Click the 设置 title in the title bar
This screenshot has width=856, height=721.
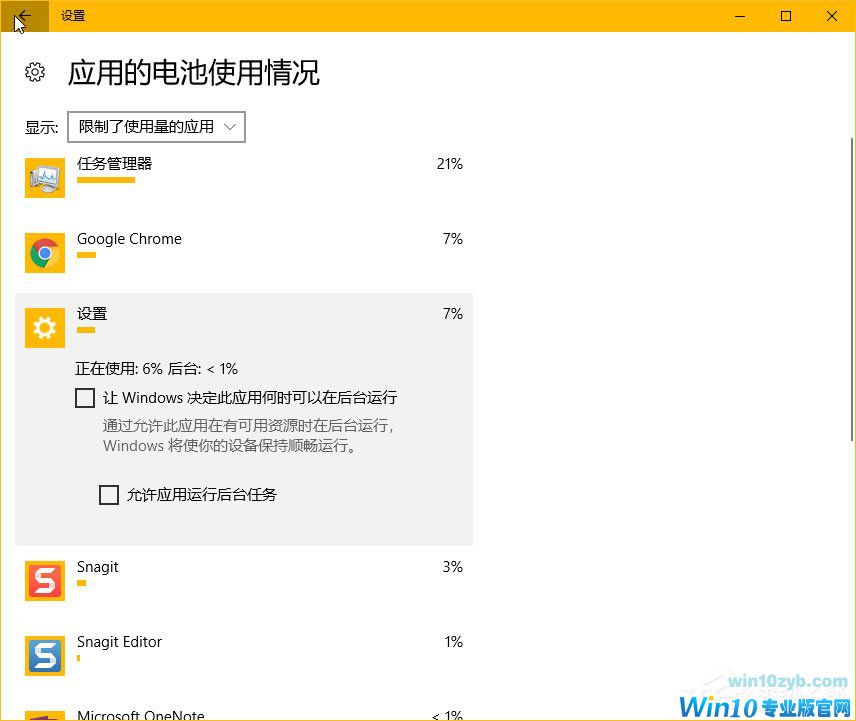[x=72, y=16]
